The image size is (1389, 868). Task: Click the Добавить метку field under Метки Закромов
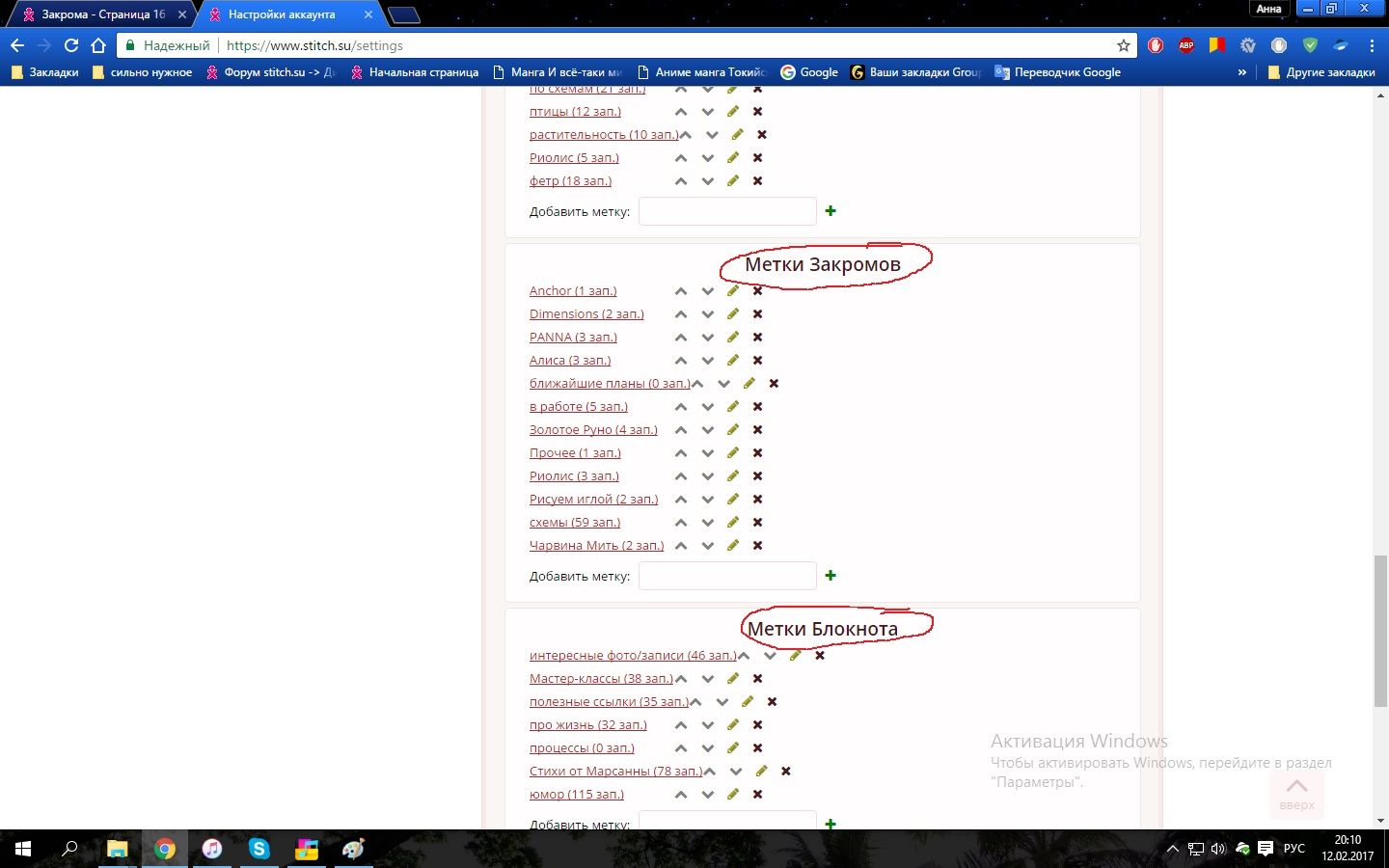pyautogui.click(x=727, y=576)
